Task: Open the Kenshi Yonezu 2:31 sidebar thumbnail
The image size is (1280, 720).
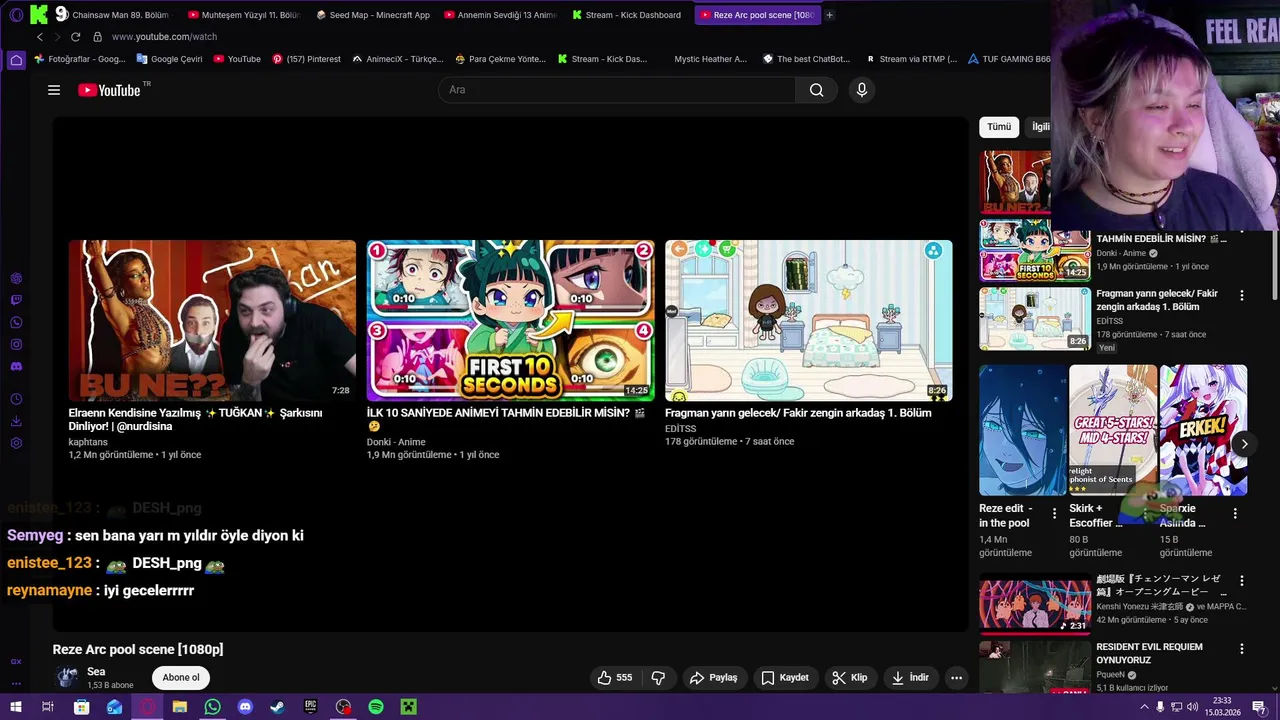Action: coord(1035,603)
